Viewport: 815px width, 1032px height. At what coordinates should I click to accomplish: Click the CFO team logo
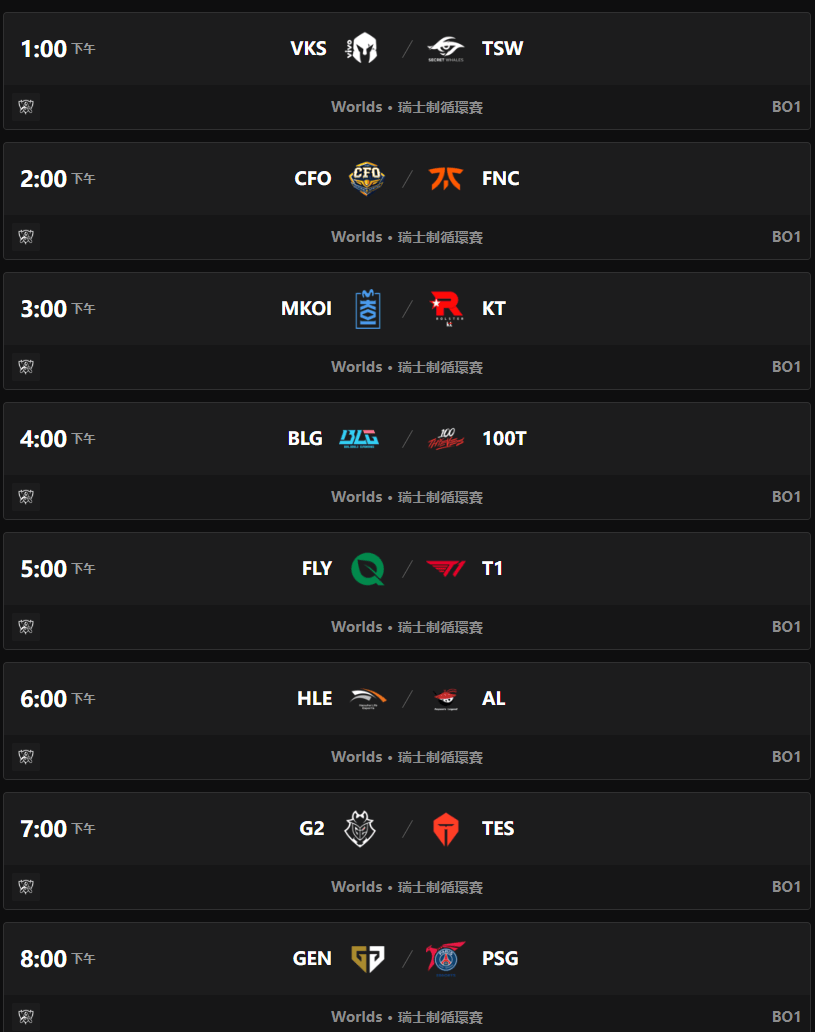click(366, 179)
